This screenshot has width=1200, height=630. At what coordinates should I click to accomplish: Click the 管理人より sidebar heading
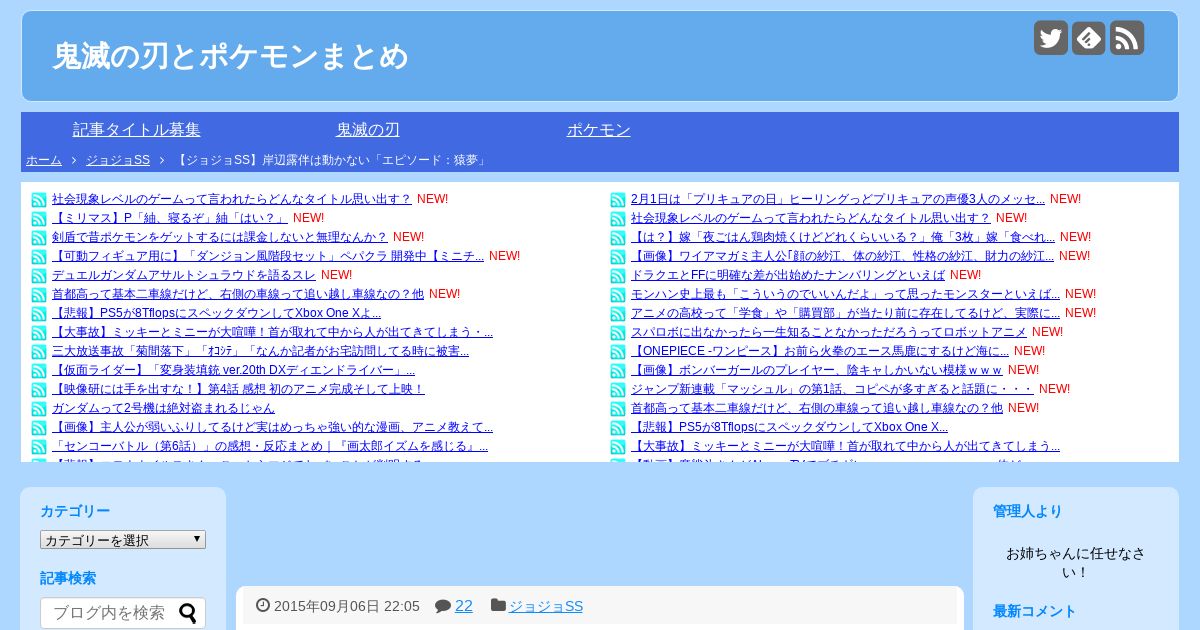coord(1028,511)
